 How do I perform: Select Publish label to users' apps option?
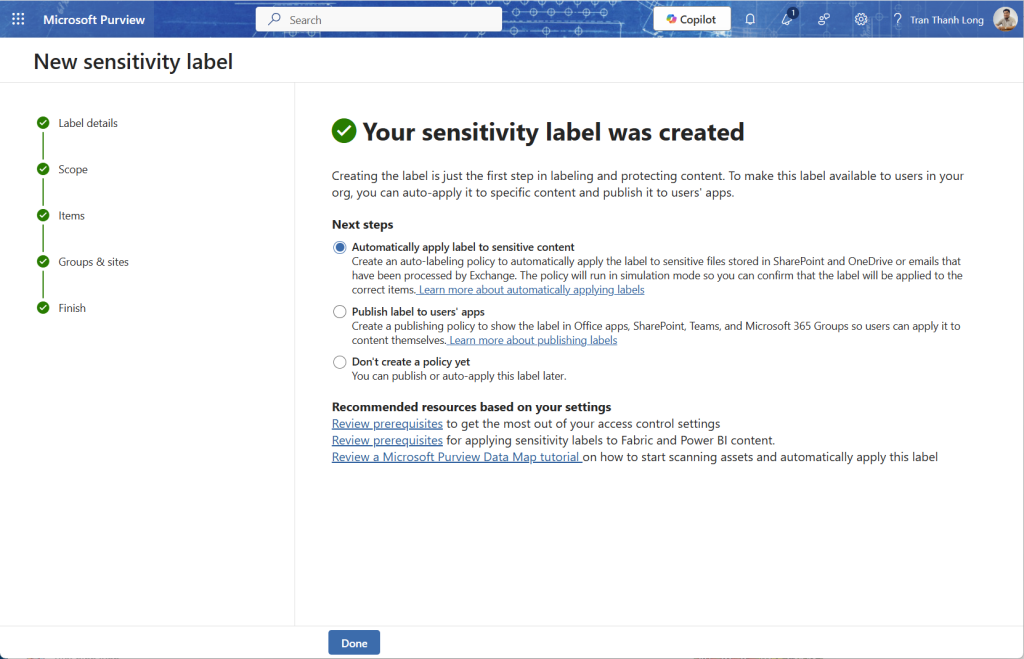(x=340, y=312)
